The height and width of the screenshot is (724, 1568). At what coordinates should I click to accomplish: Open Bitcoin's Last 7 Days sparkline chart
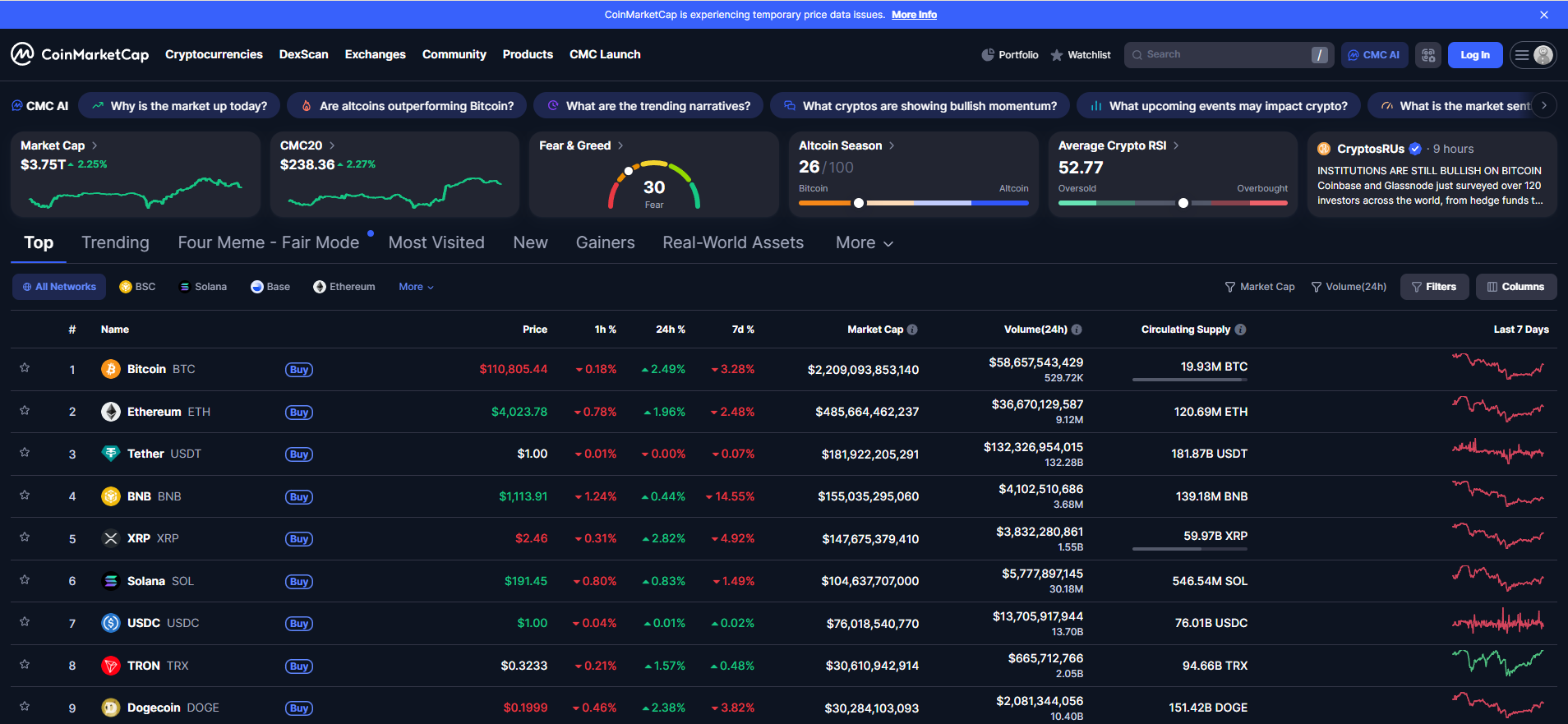click(1498, 367)
